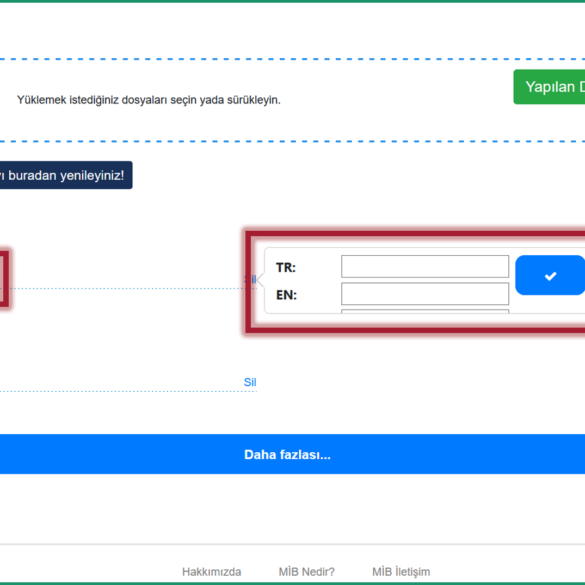This screenshot has height=585, width=585.
Task: Focus the EN text input field
Action: (x=425, y=294)
